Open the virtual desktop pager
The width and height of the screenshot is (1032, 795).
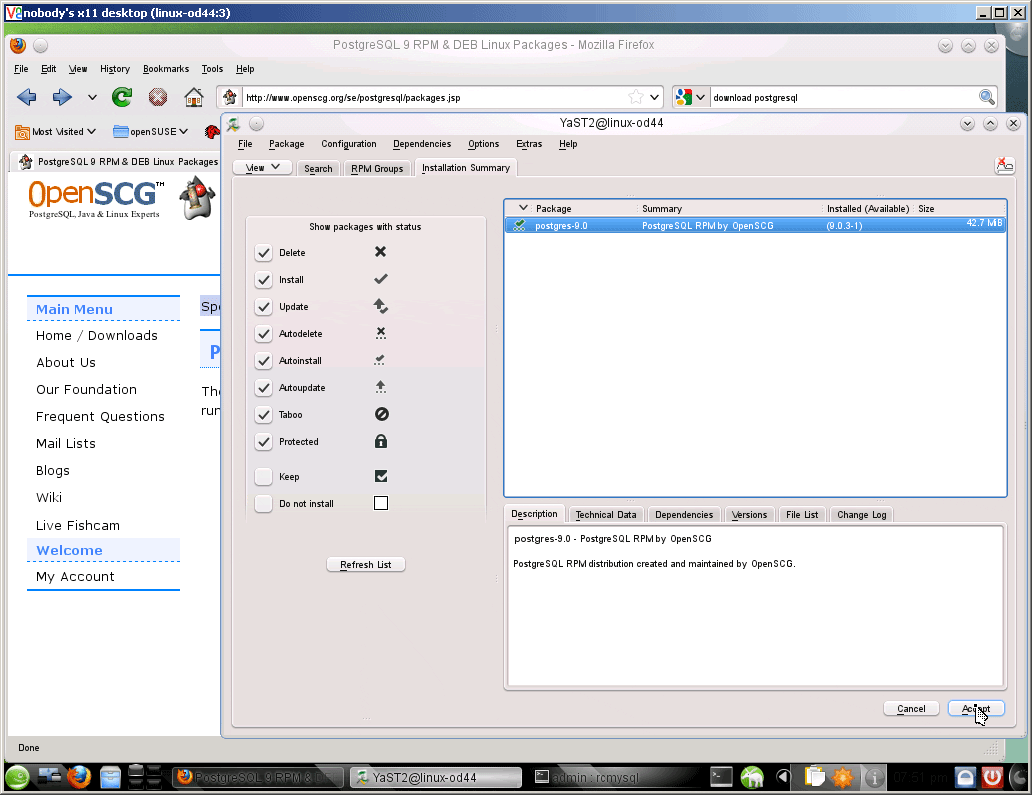[144, 777]
